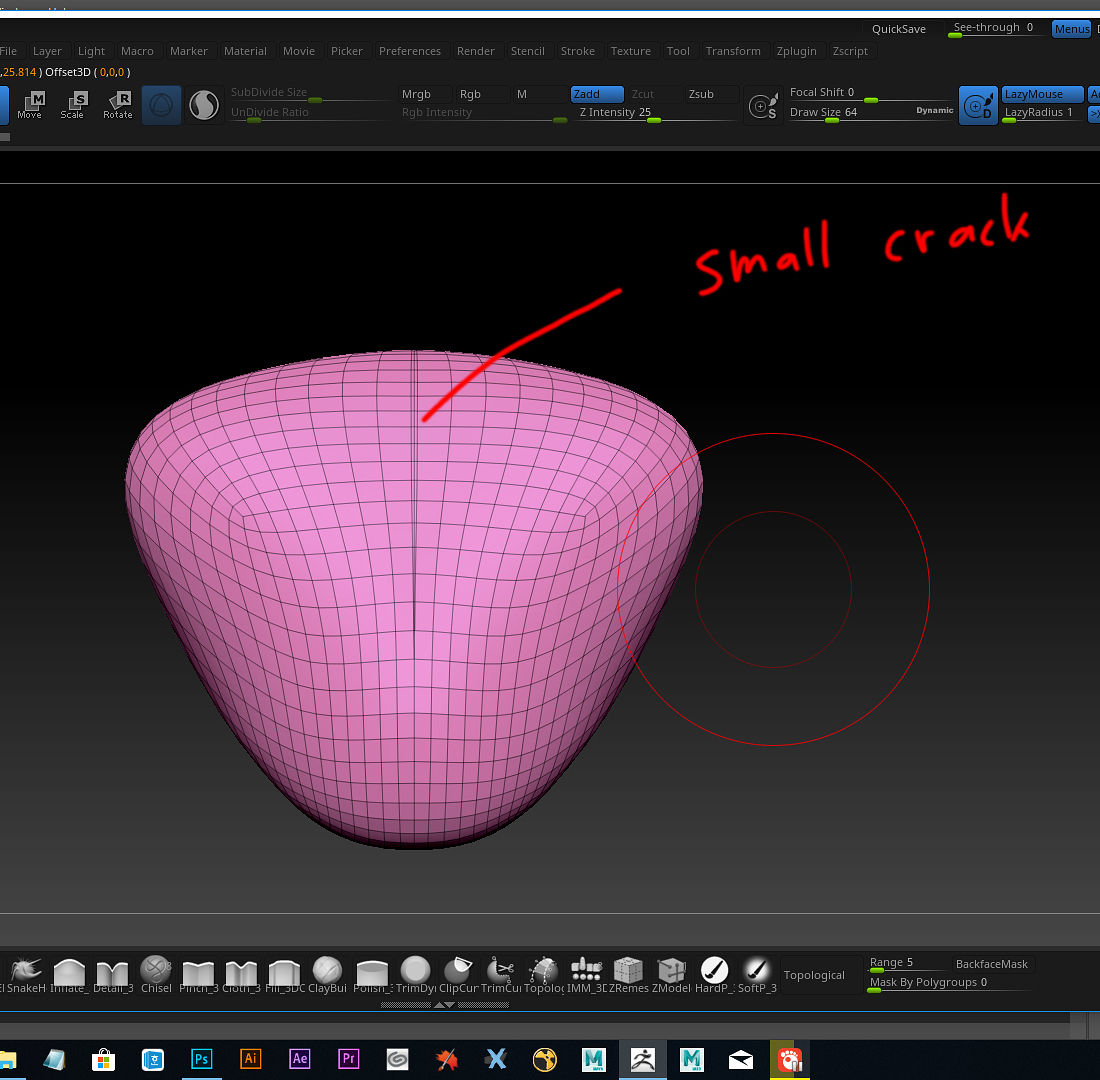
Task: Open the Preferences menu
Action: tap(410, 51)
